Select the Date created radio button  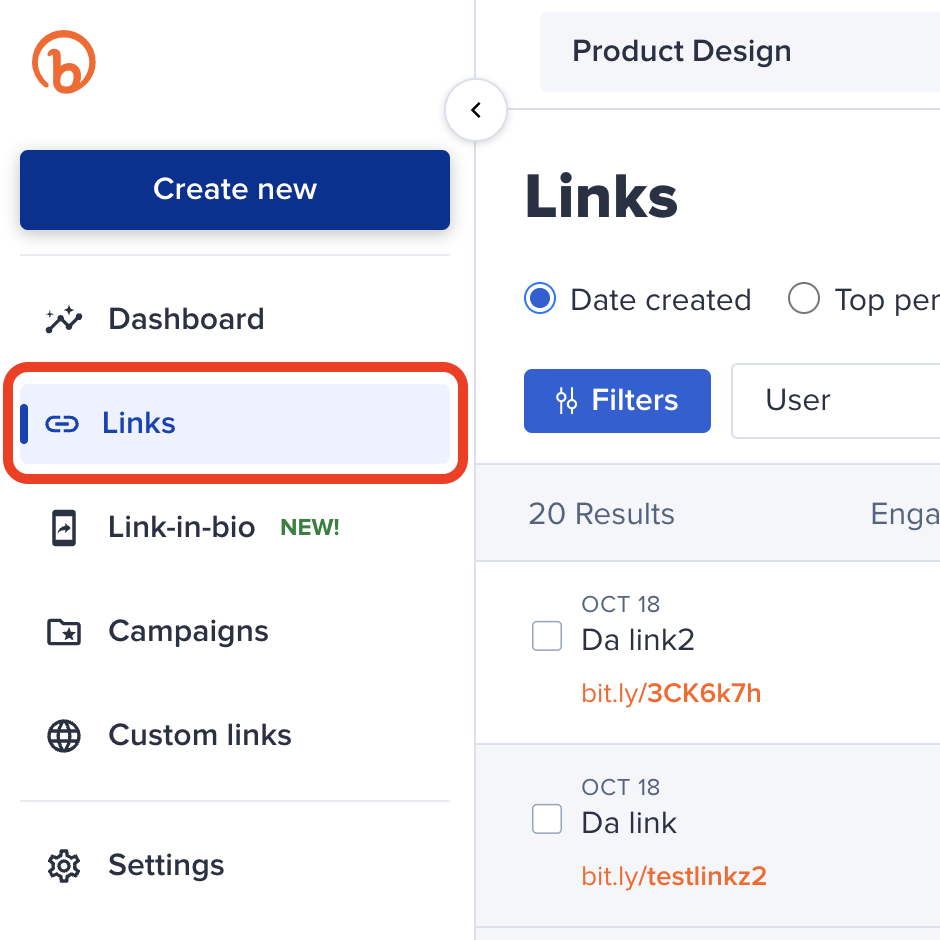540,299
